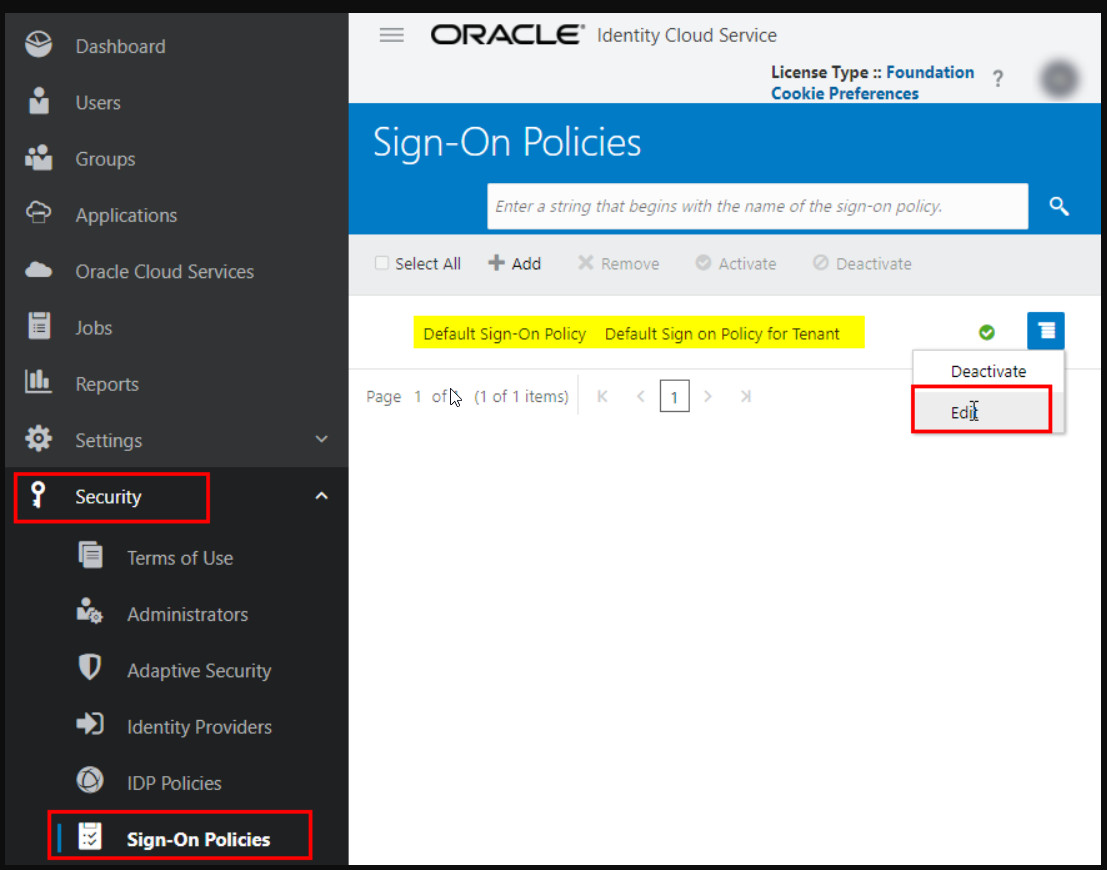Open Groups in the sidebar
This screenshot has height=870, width=1107.
(x=105, y=160)
